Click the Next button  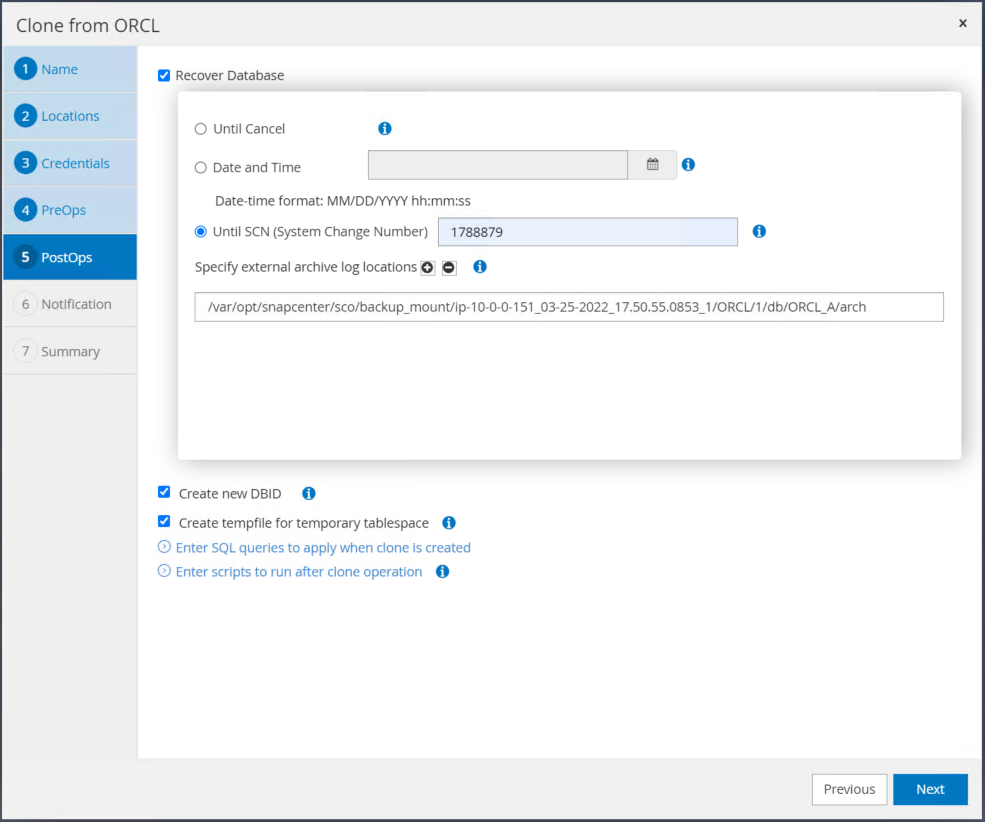[x=930, y=789]
